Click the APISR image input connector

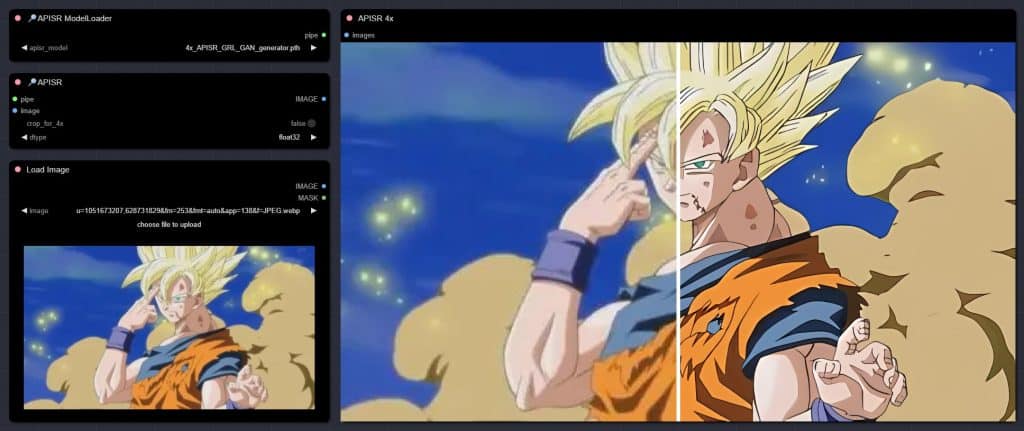point(15,111)
